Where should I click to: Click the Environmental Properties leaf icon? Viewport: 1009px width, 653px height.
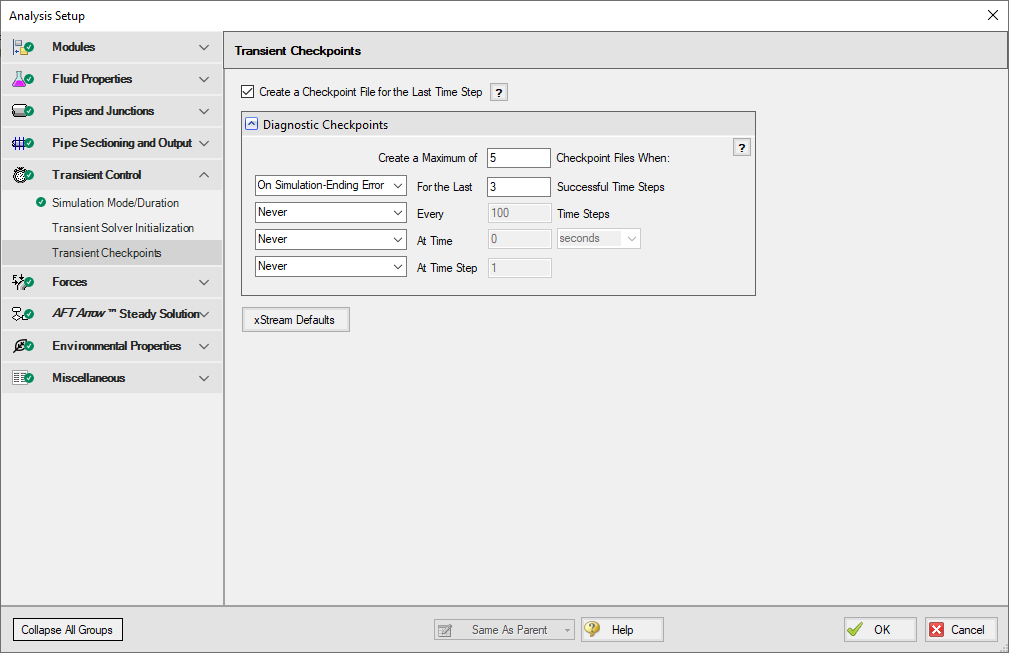tap(23, 346)
